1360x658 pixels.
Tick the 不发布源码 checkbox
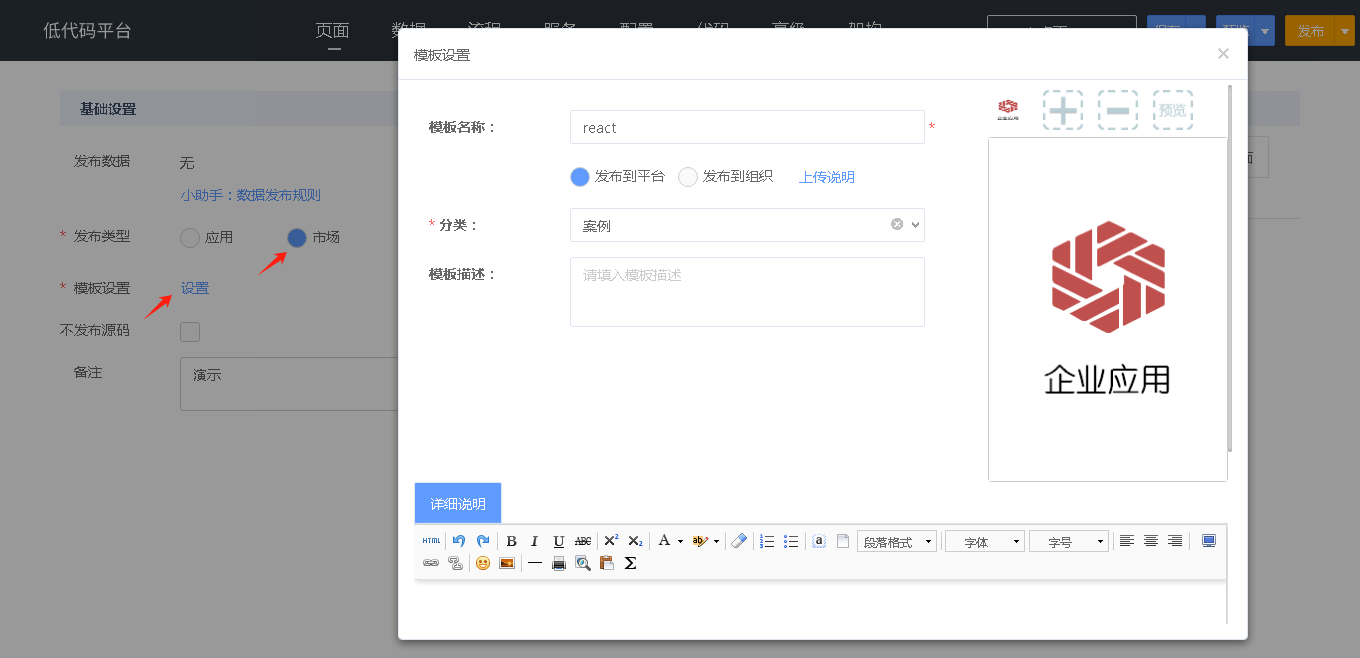point(190,332)
